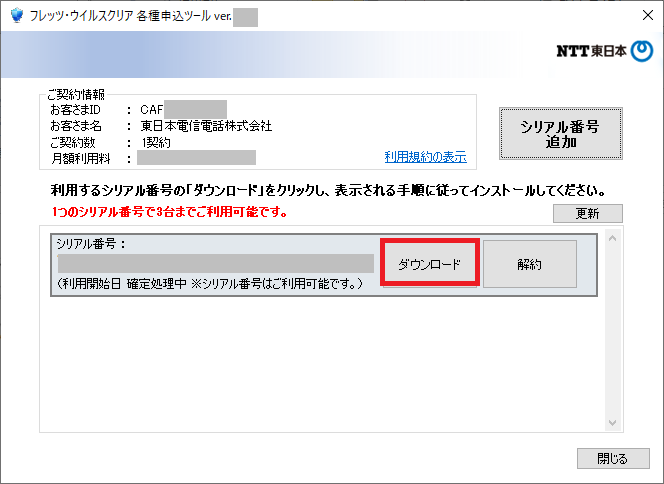Viewport: 664px width, 484px height.
Task: Click the NTT東日本 logo
Action: tap(605, 52)
